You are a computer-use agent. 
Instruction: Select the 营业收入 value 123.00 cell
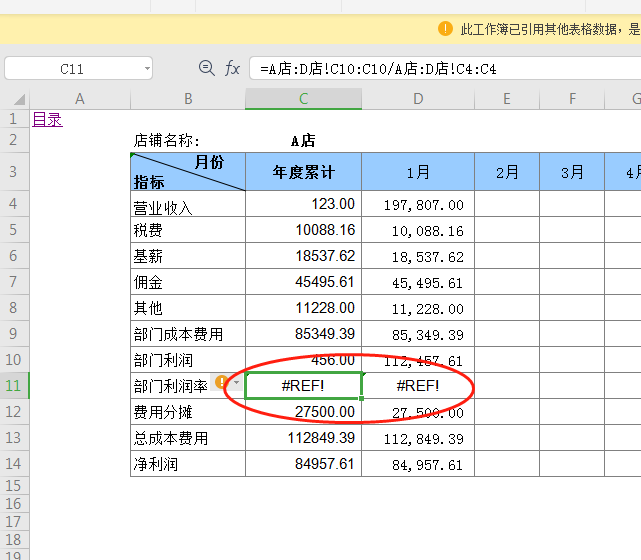click(x=303, y=204)
